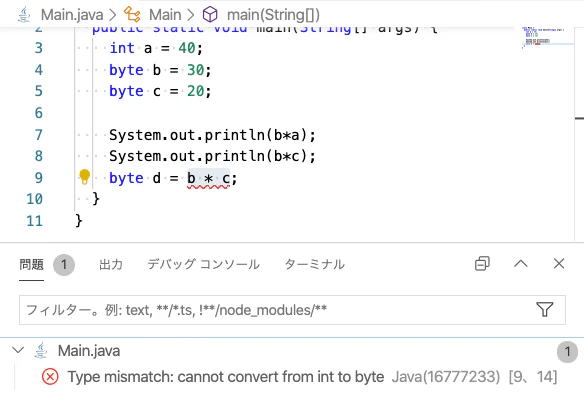
Task: Switch to the 出力 tab
Action: click(111, 264)
